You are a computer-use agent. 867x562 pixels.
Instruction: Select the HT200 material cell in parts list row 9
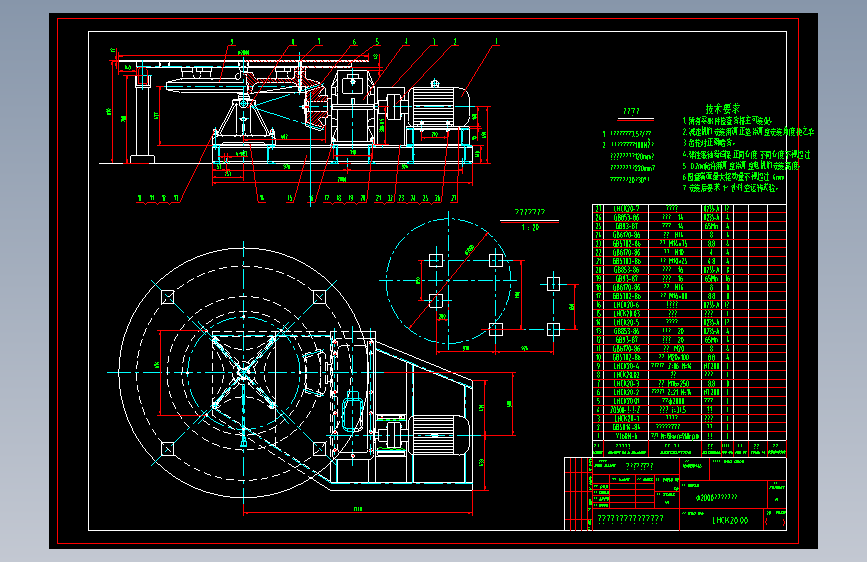pos(711,366)
